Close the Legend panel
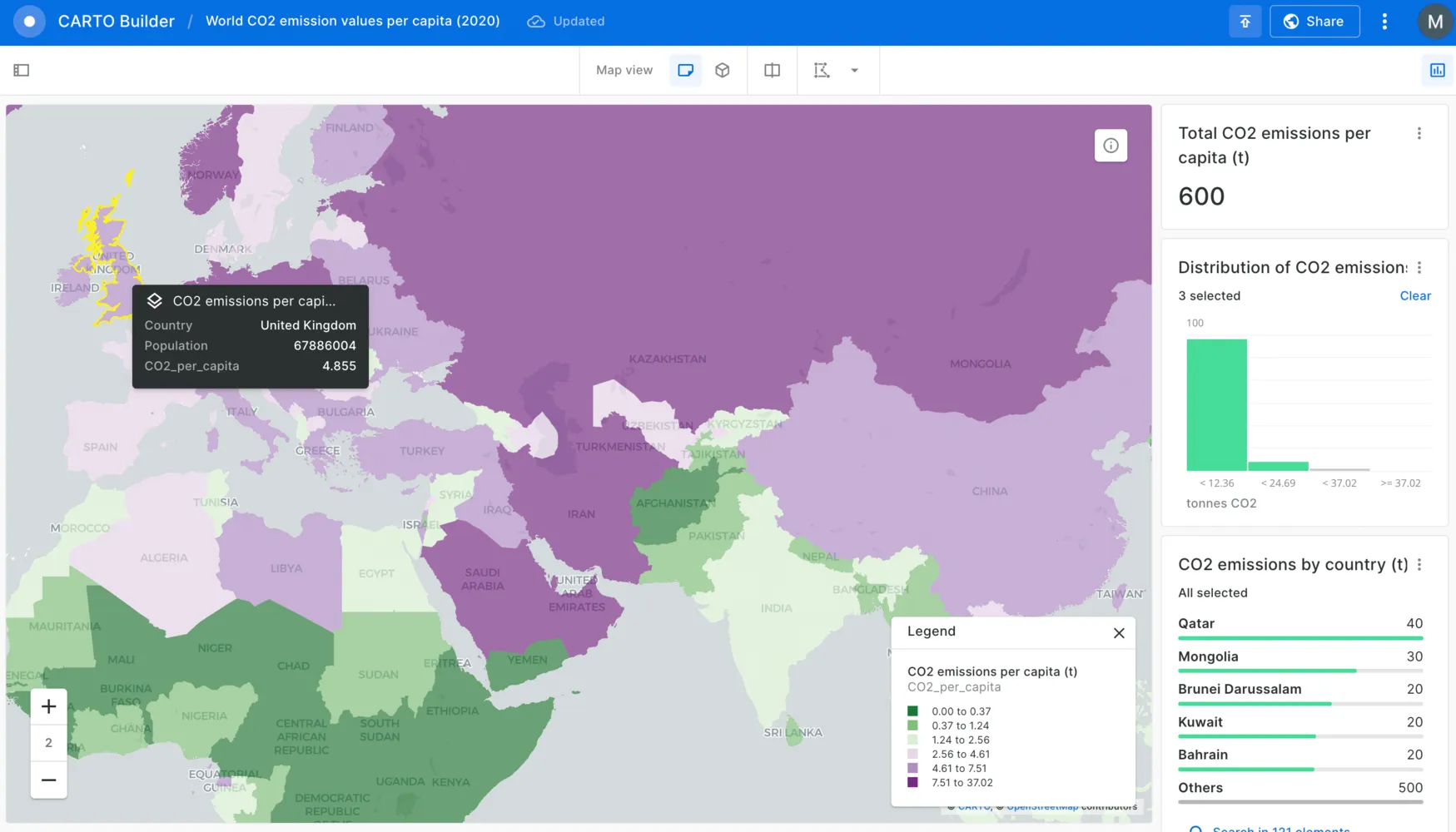1456x832 pixels. [x=1119, y=633]
